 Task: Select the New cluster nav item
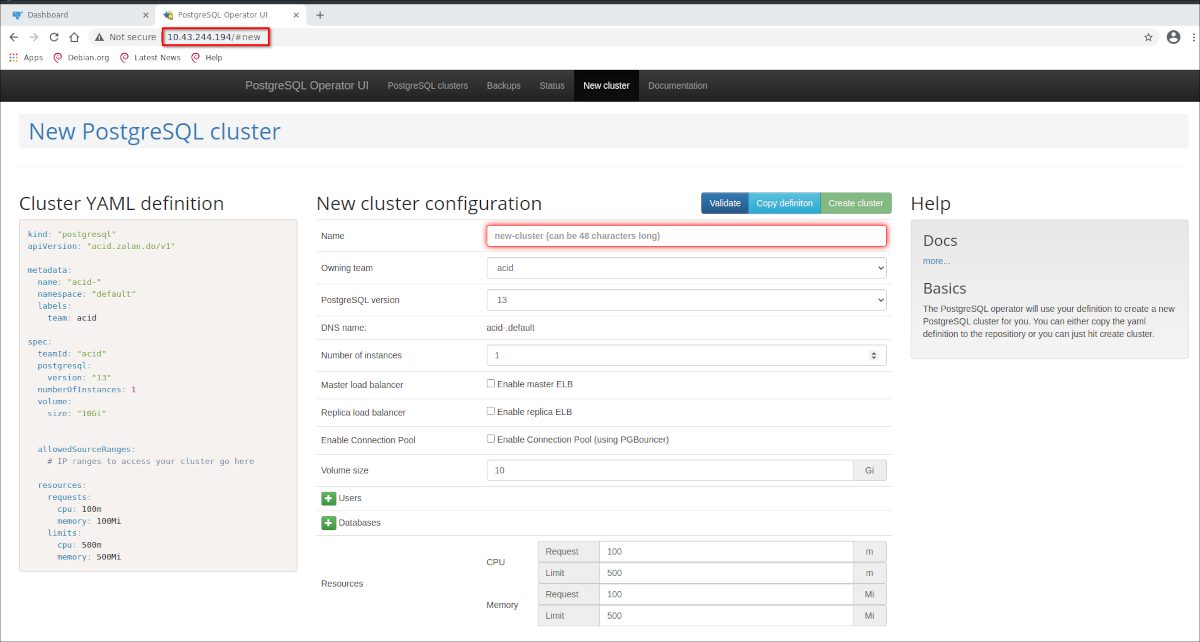(x=606, y=86)
